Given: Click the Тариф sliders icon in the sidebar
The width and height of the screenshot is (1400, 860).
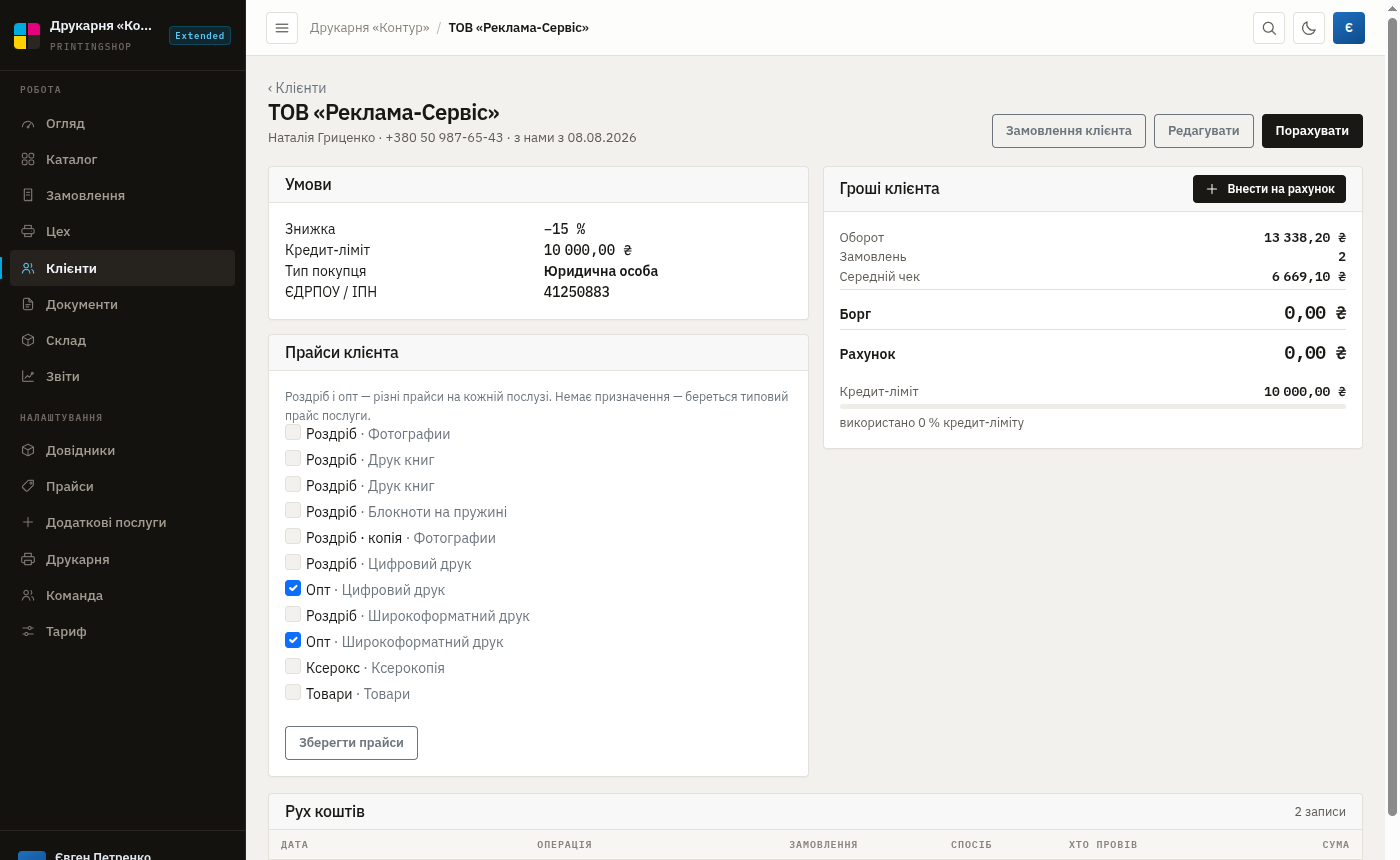Looking at the screenshot, I should [28, 632].
